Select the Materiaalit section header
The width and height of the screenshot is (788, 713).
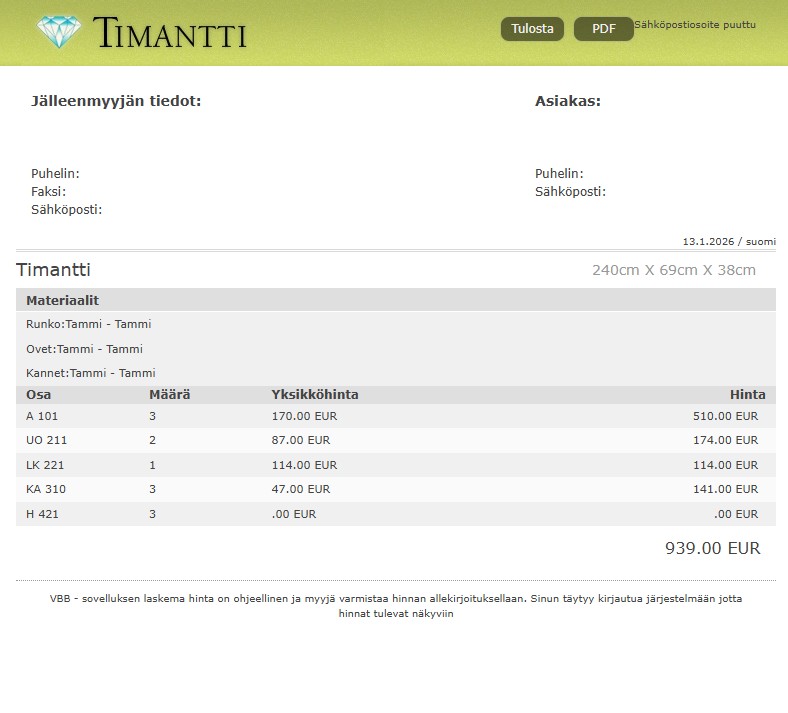(62, 300)
